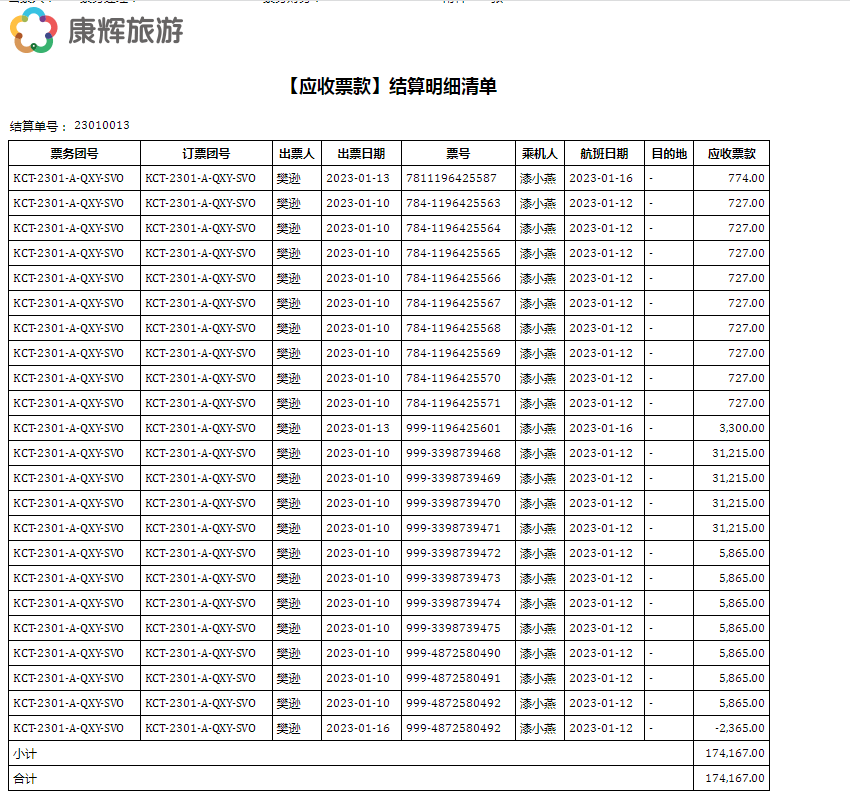Select the 目的地 column header

[x=668, y=154]
